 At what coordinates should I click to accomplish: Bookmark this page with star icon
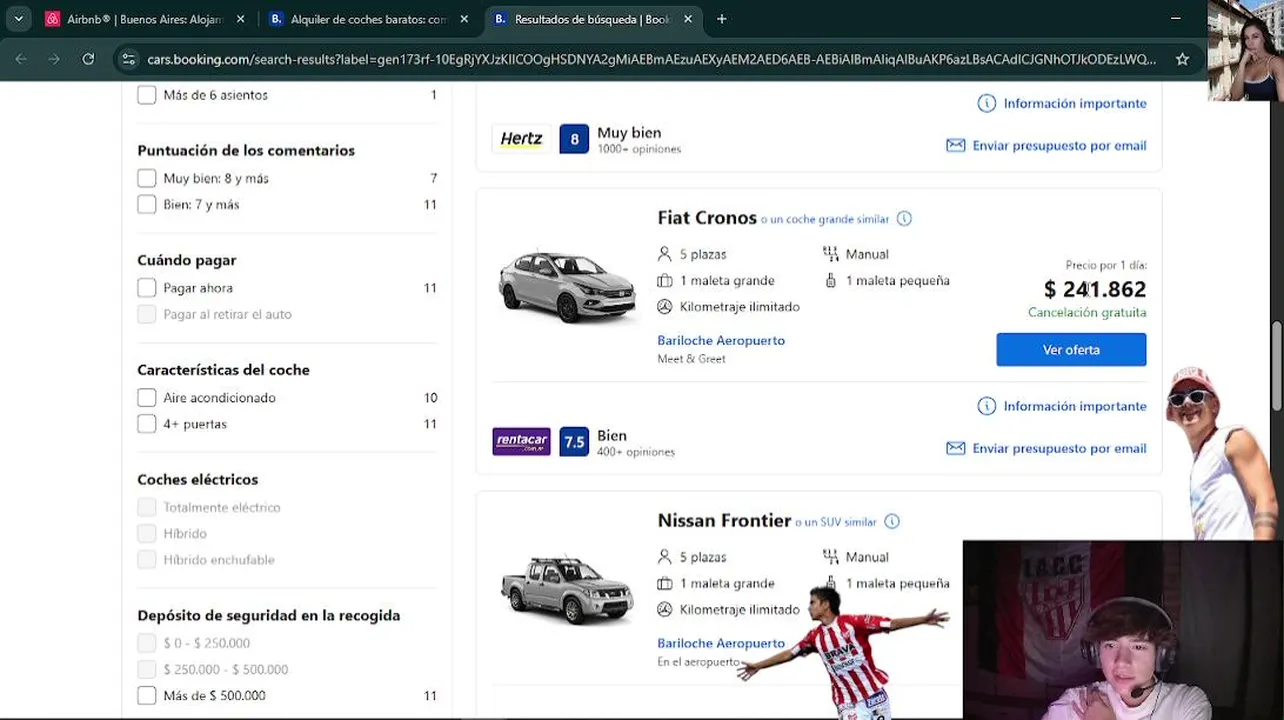tap(1182, 59)
